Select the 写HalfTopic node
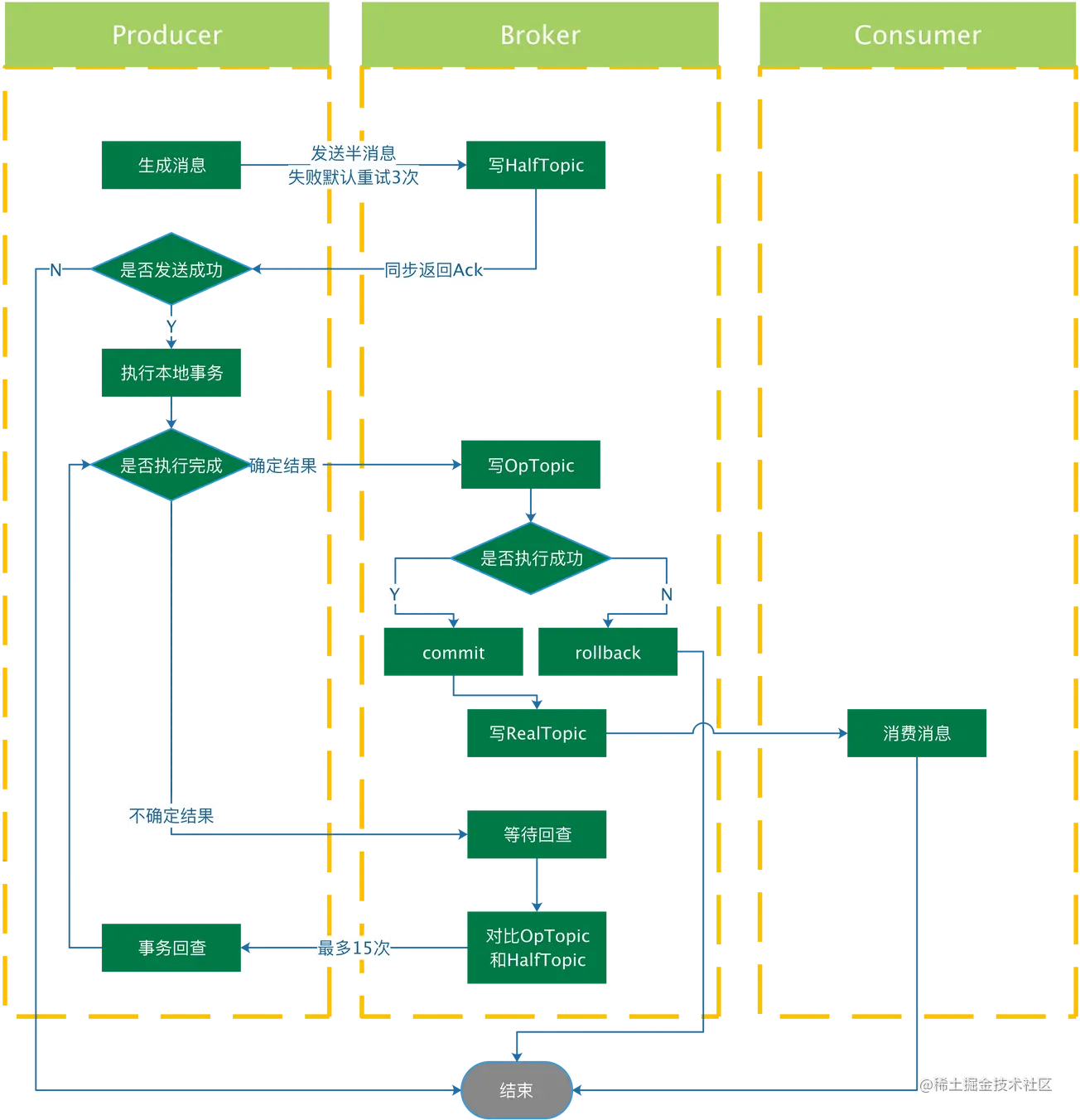 536,165
